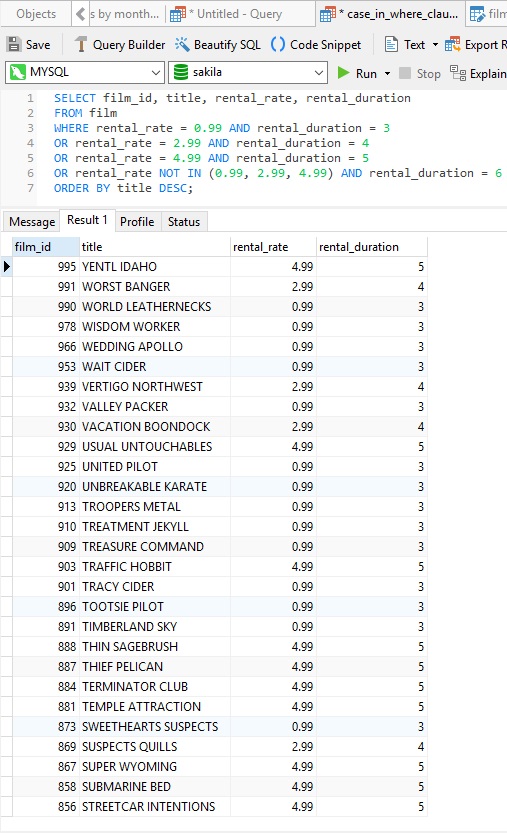Click the Beautify SQL icon

point(182,45)
